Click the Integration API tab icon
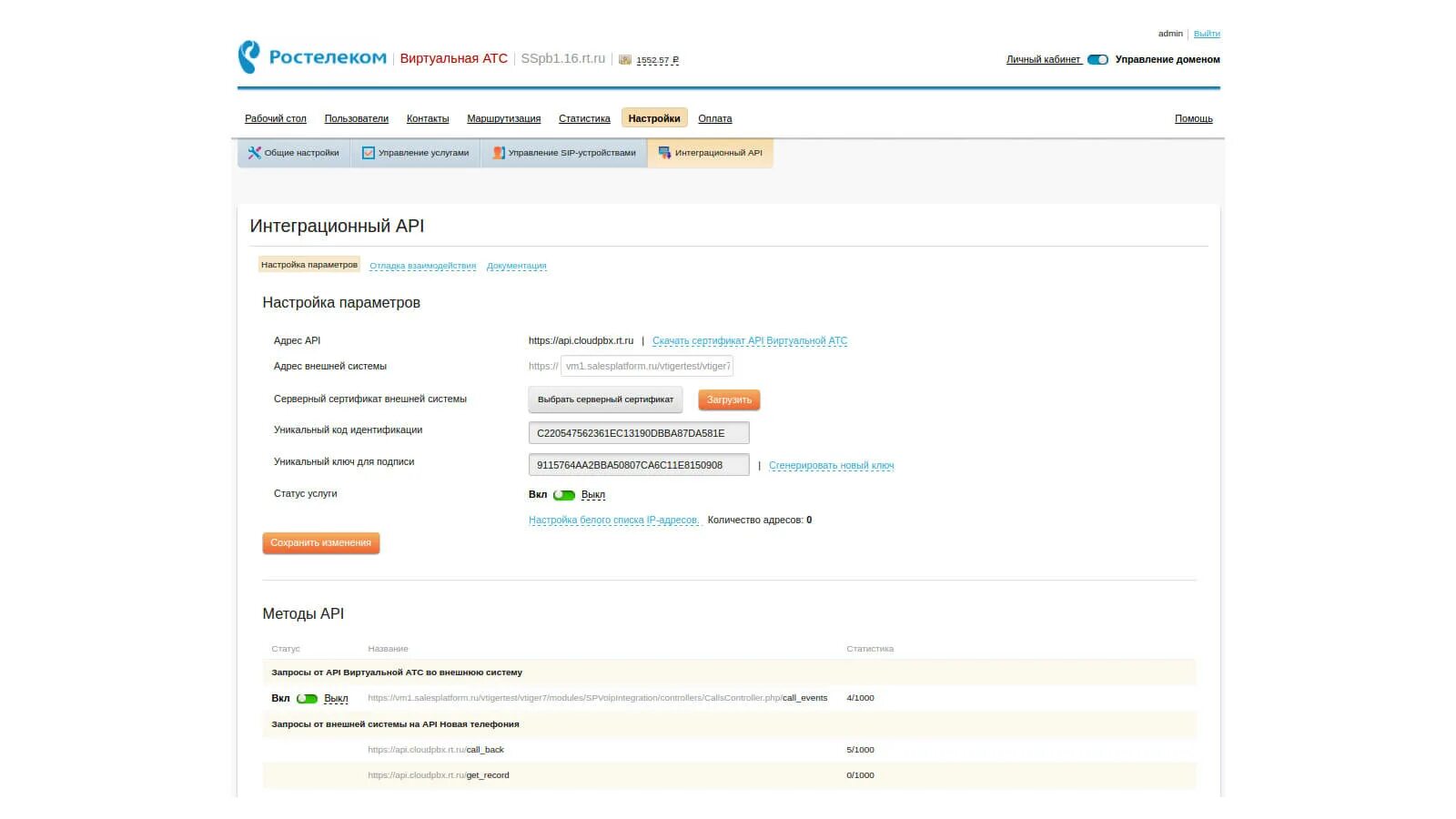Viewport: 1456px width, 819px height. [x=664, y=153]
